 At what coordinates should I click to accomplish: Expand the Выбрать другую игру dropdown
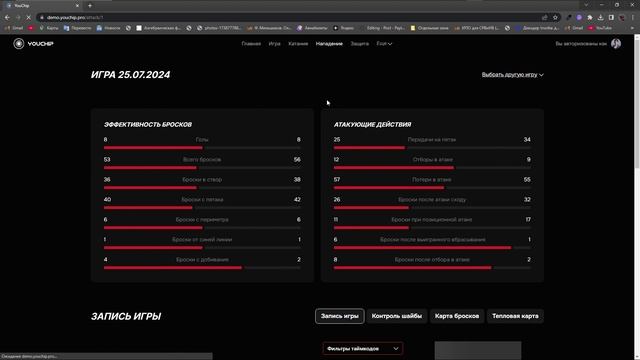click(513, 75)
